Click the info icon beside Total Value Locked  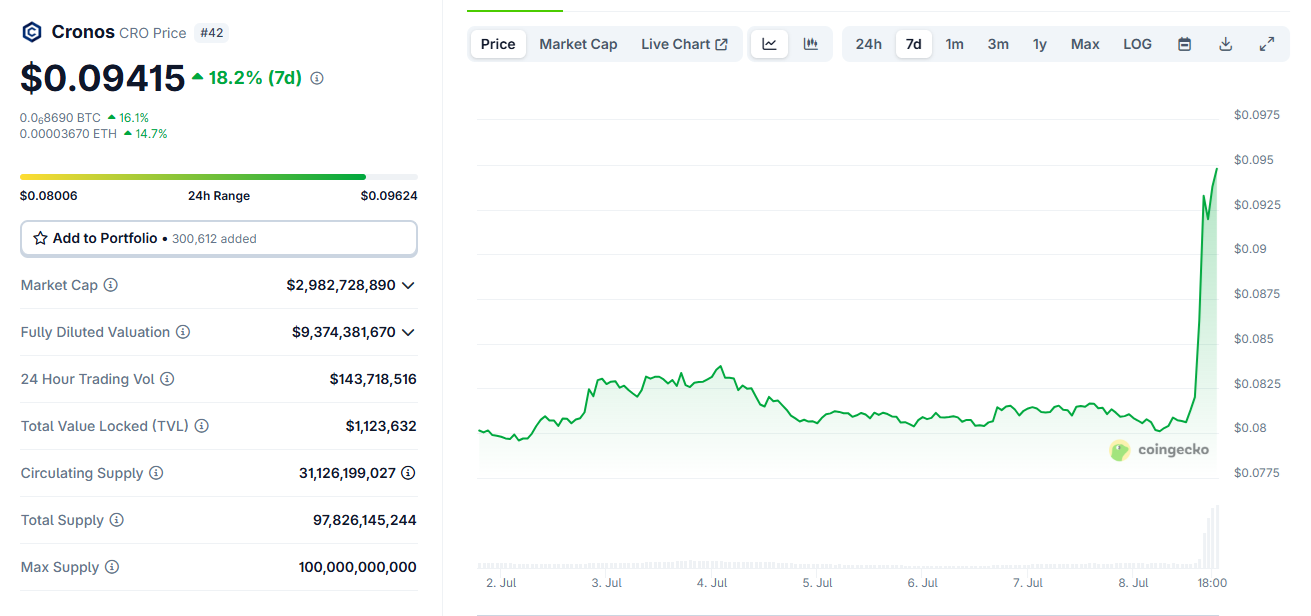click(x=202, y=426)
